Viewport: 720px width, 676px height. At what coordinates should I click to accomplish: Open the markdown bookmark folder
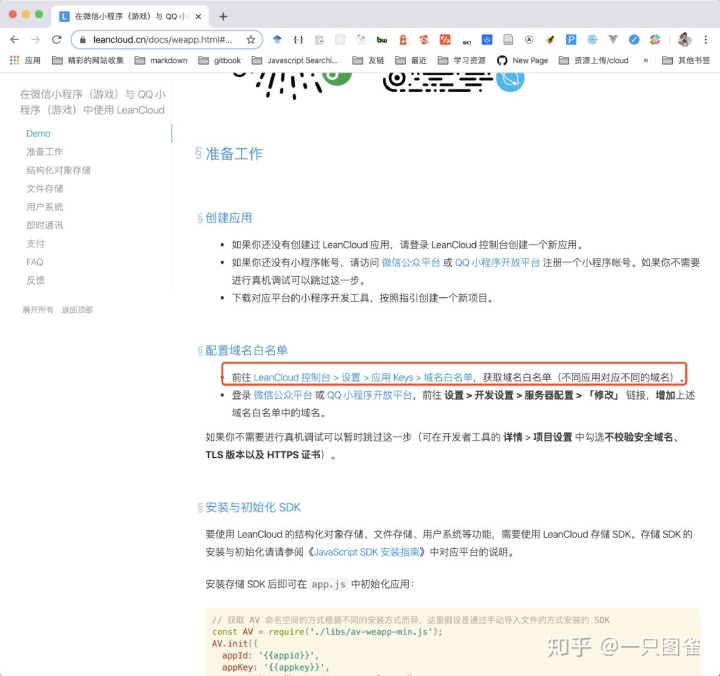click(161, 60)
